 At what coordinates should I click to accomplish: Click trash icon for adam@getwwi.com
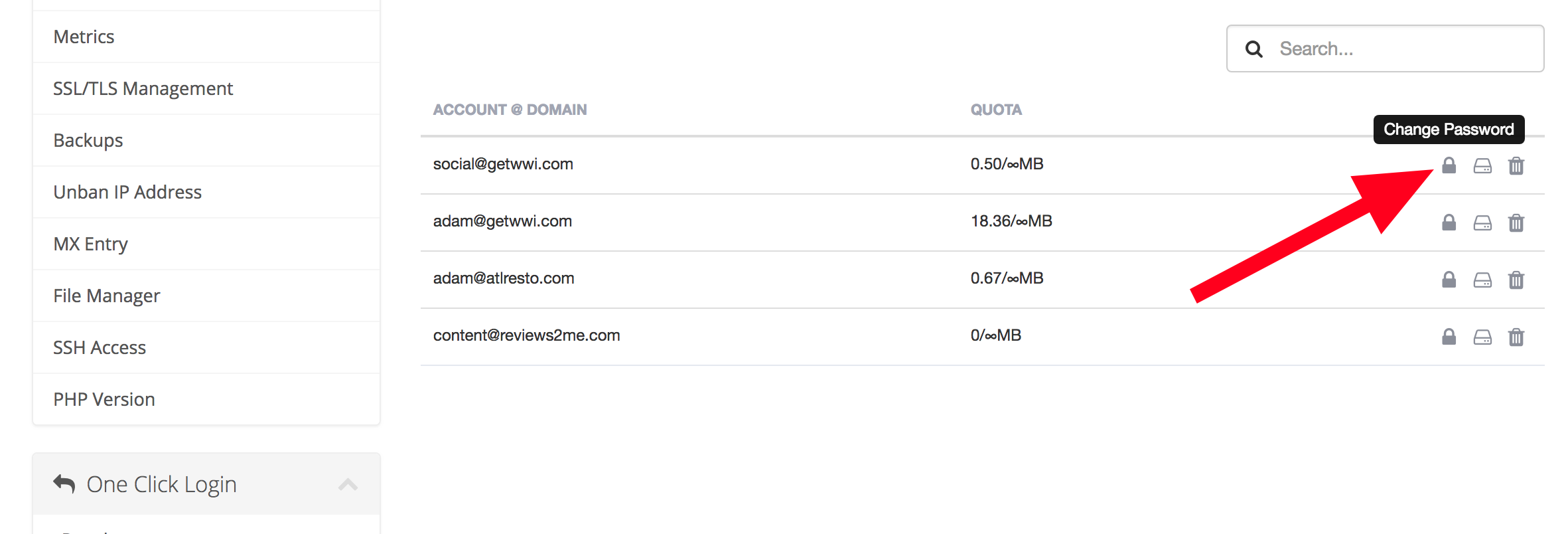tap(1516, 222)
